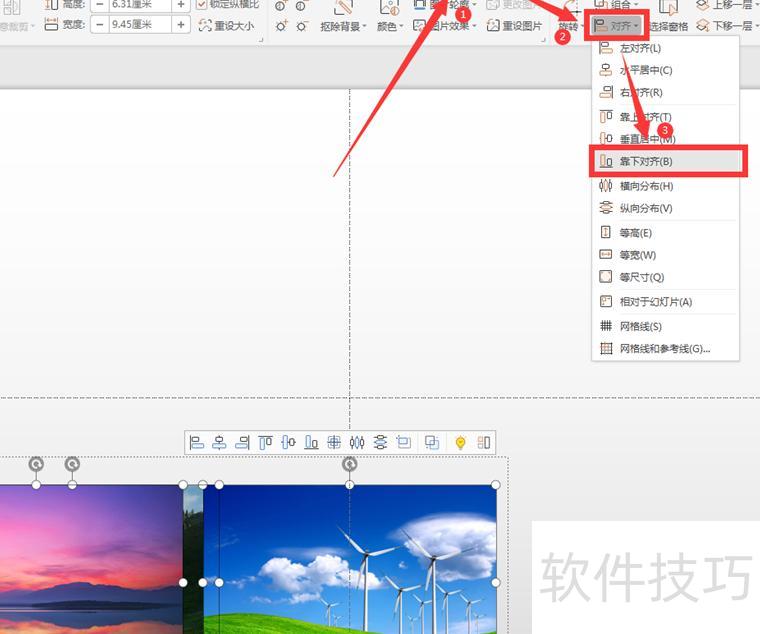The image size is (760, 634).
Task: Click 重设大小 reset size button
Action: coord(226,25)
